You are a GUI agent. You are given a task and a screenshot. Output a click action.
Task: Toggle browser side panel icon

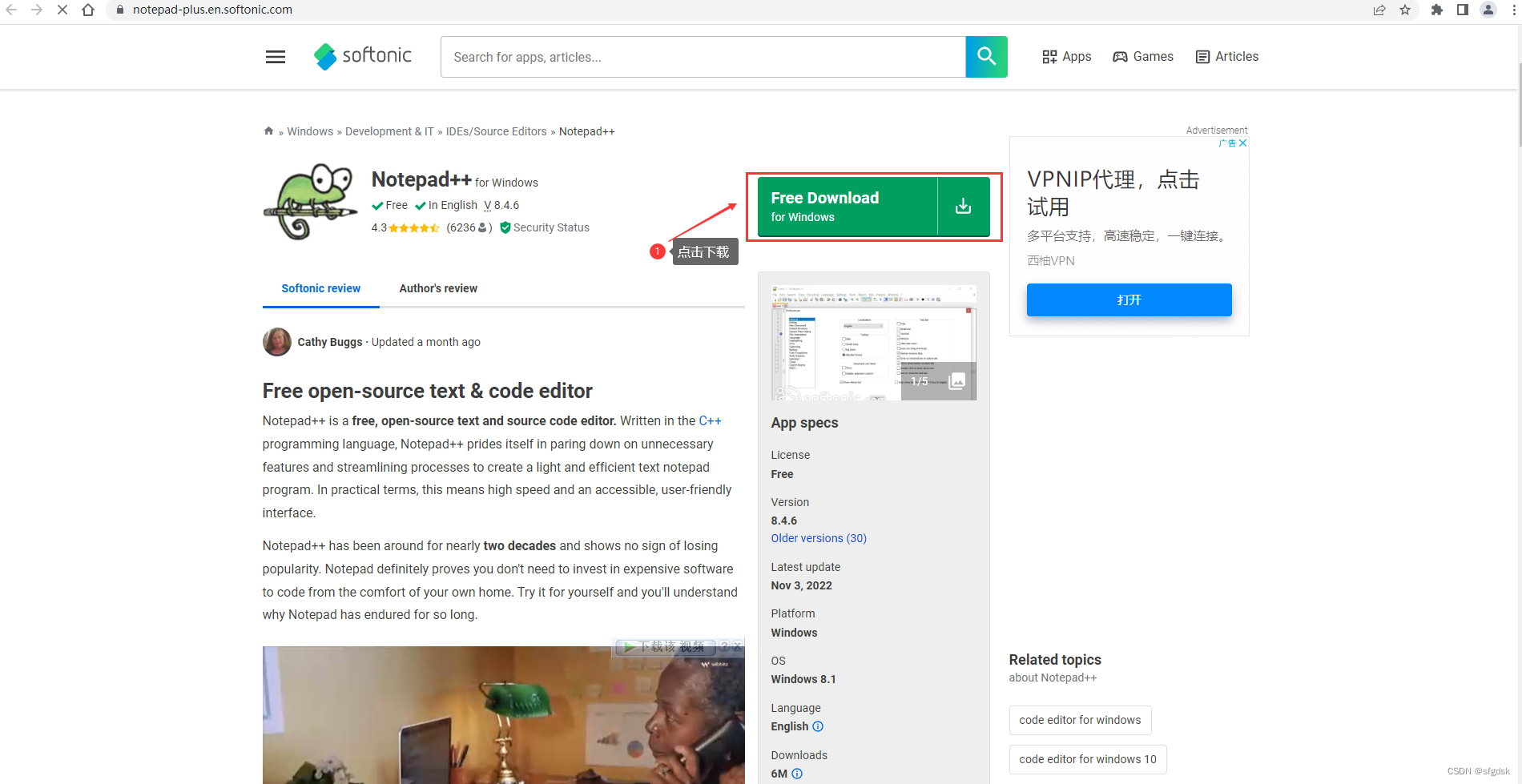(1463, 10)
